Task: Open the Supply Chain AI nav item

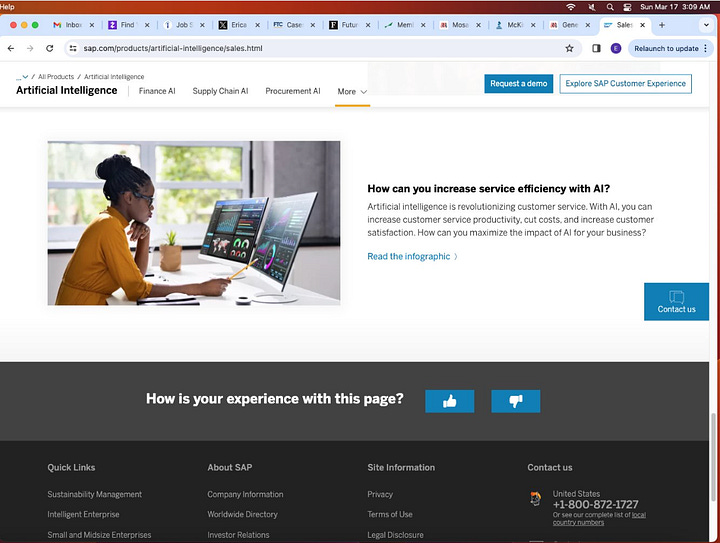Action: click(220, 91)
